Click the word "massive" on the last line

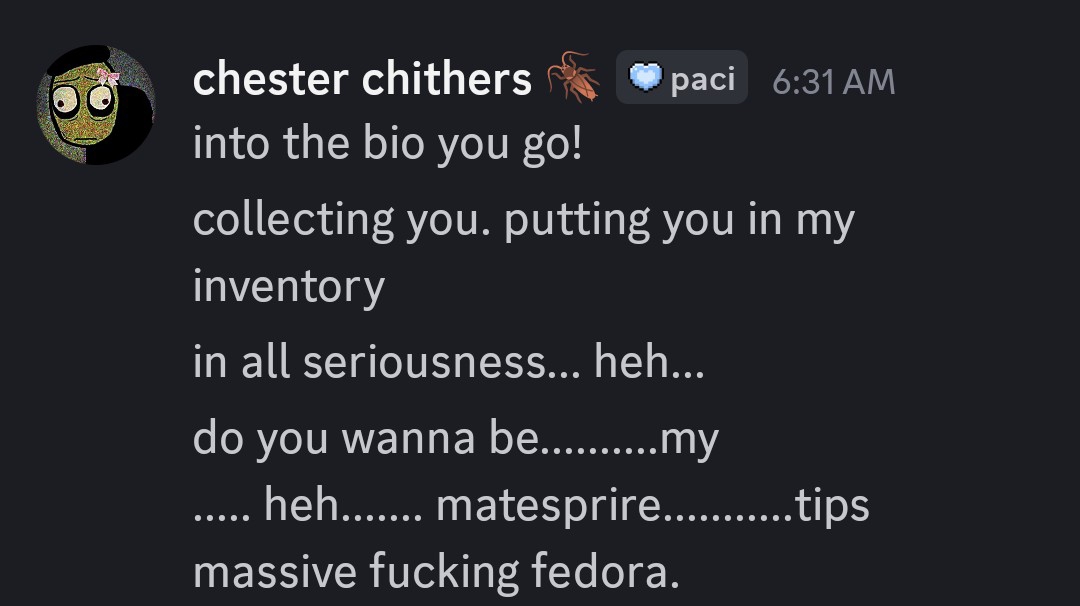click(275, 571)
